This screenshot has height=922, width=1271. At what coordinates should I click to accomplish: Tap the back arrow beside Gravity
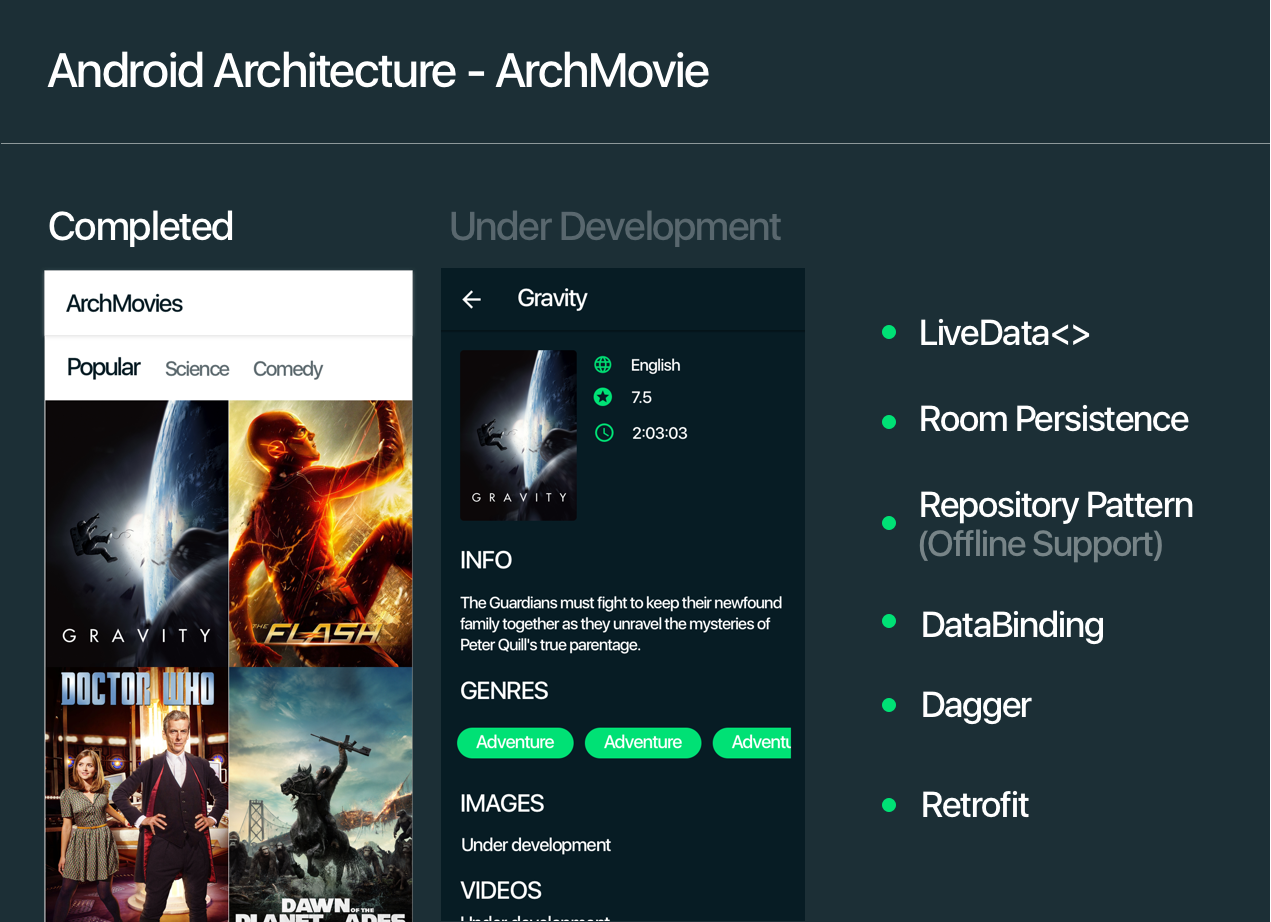click(472, 299)
